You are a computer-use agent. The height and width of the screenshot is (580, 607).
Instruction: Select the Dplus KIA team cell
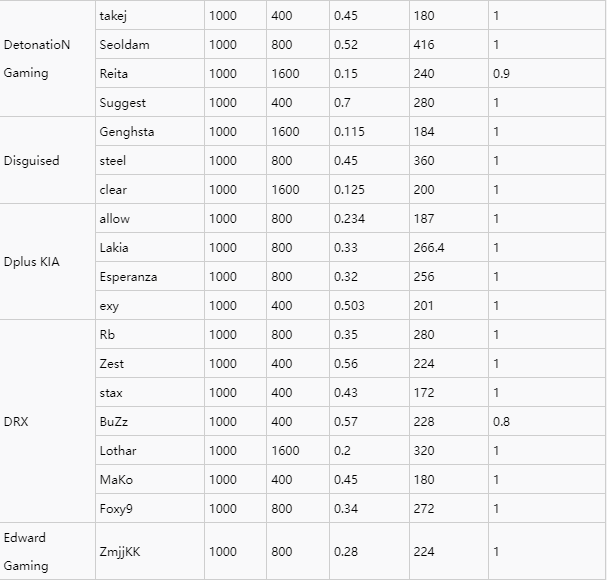[x=32, y=262]
